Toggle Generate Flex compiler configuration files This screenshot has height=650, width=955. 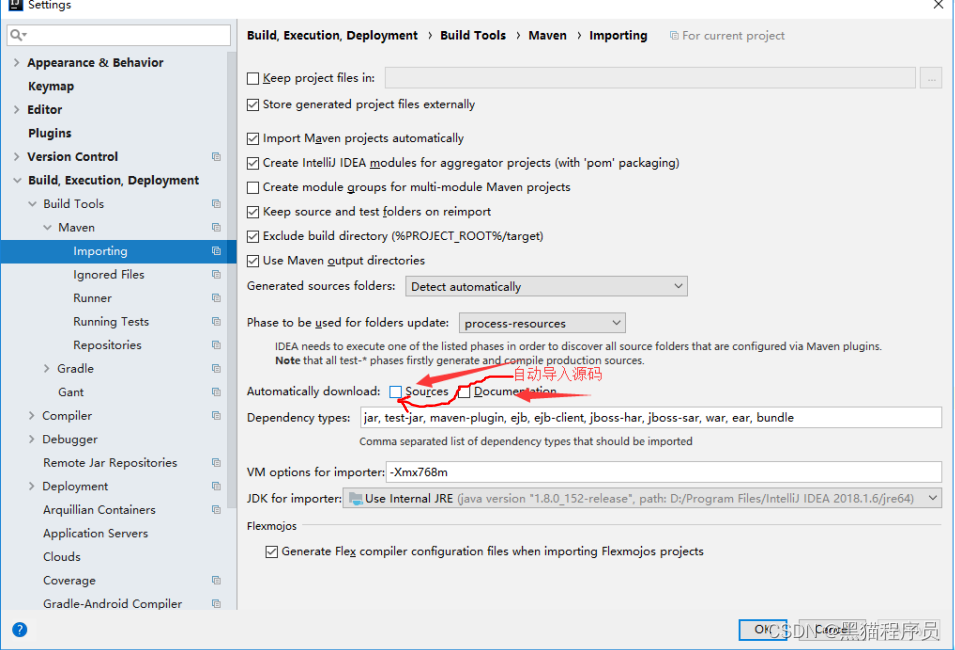pos(272,551)
